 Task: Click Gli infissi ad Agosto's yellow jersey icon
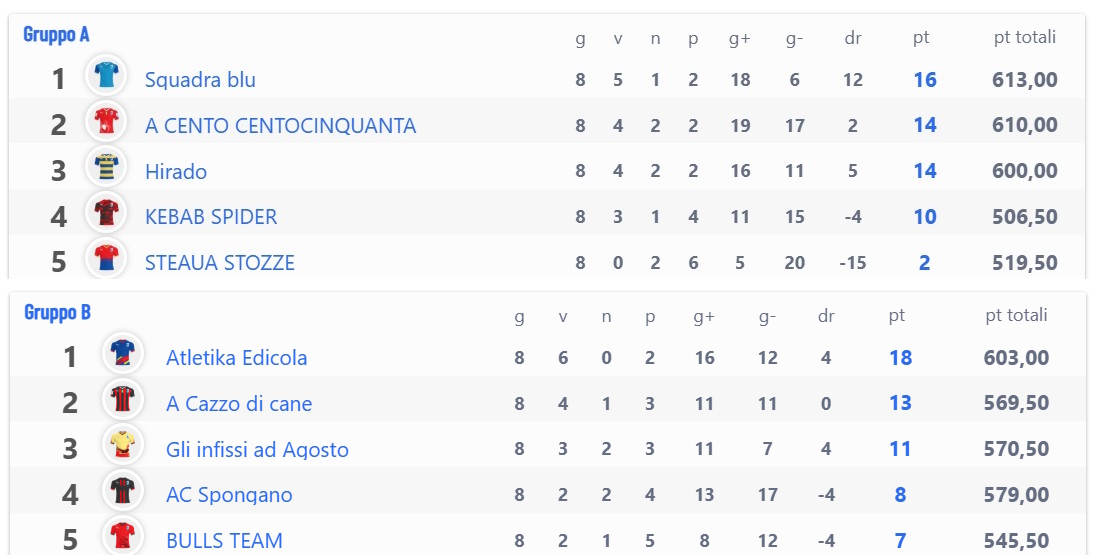pos(123,445)
